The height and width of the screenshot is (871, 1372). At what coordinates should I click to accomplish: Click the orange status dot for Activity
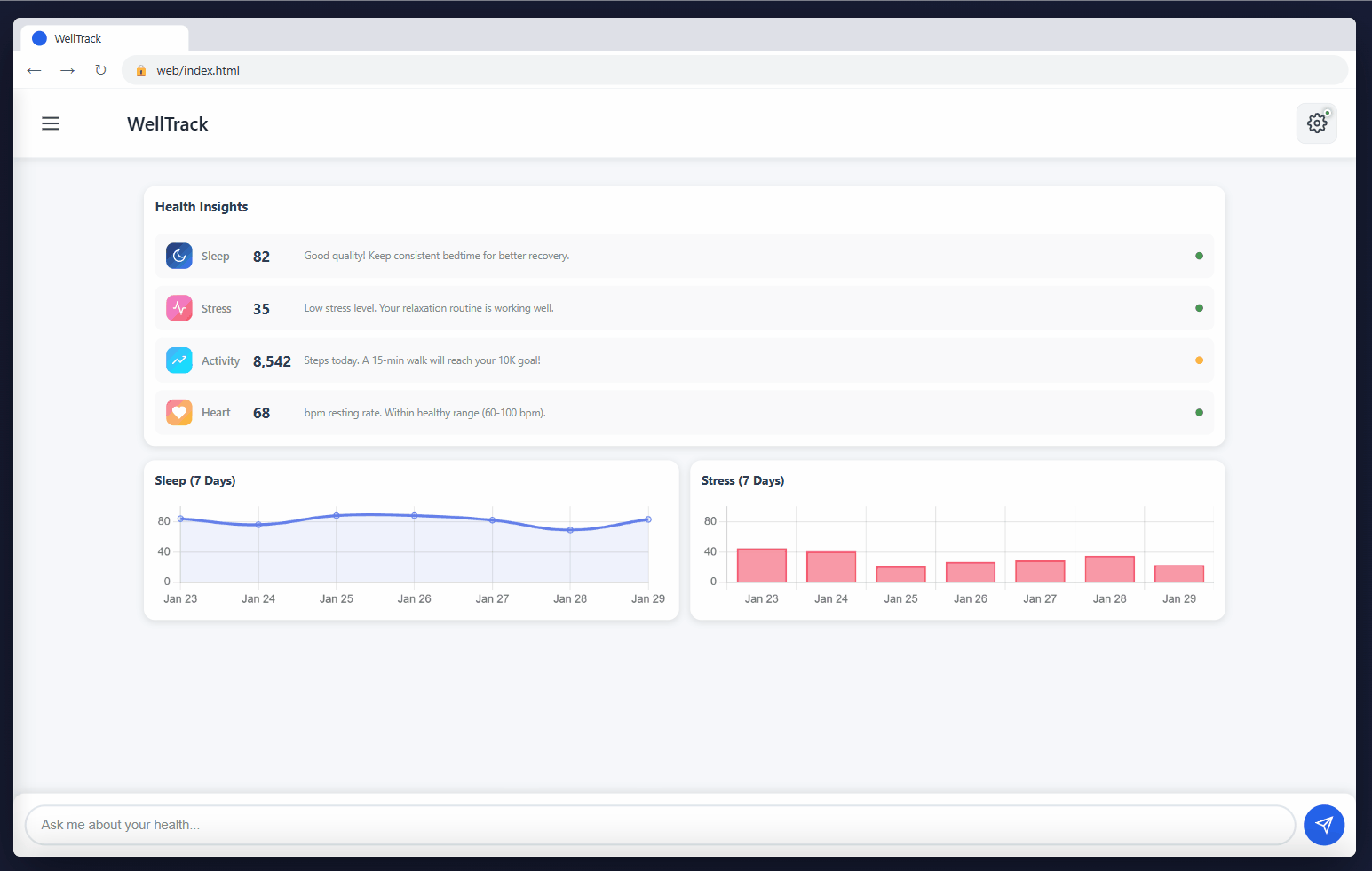[x=1199, y=360]
